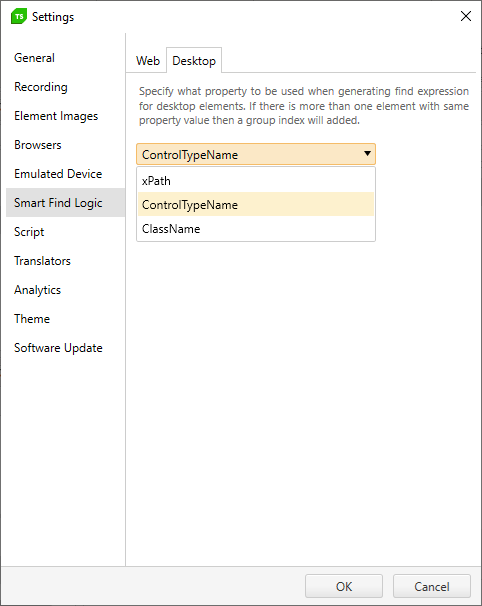This screenshot has height=606, width=482.
Task: Click the Cancel button
Action: pyautogui.click(x=432, y=586)
